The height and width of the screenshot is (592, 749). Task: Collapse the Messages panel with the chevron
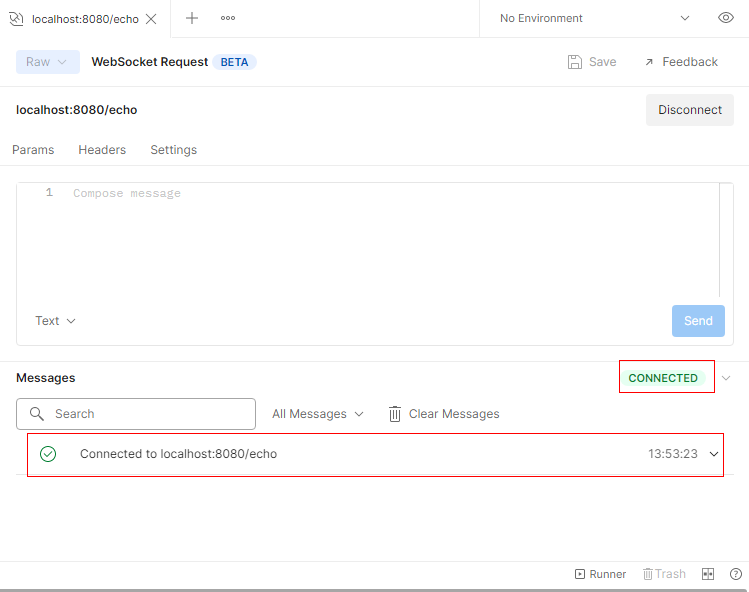tap(726, 378)
